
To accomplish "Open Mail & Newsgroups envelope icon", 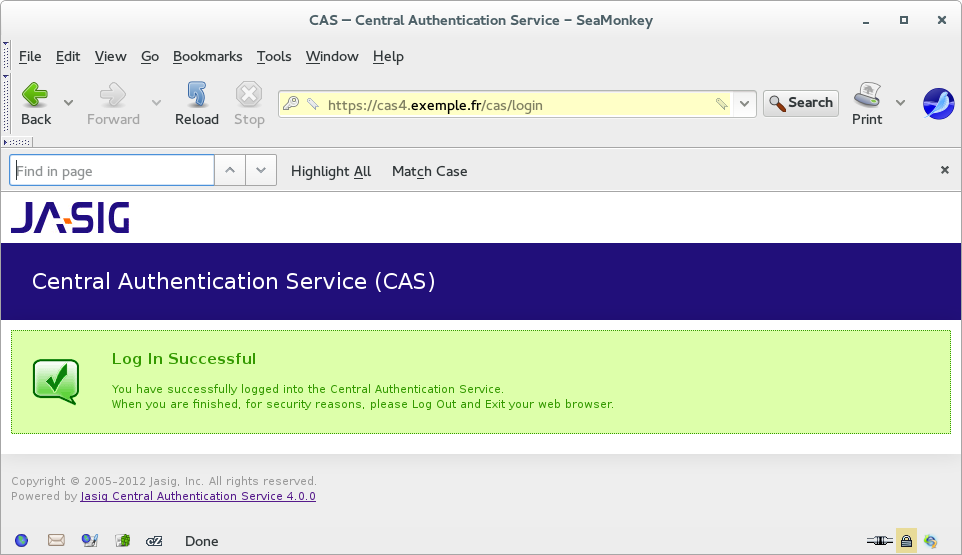I will point(56,541).
